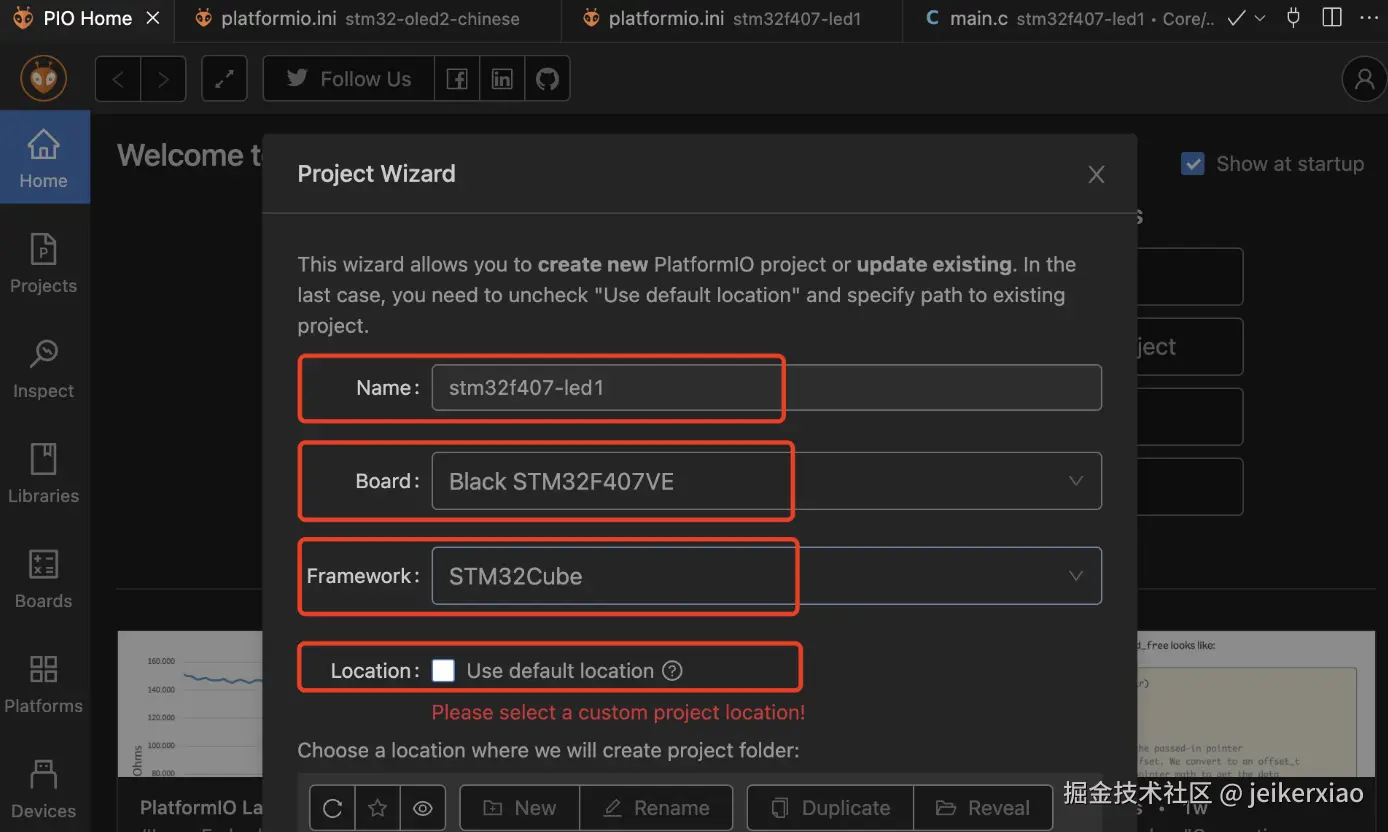Close the Project Wizard dialog
Screen dimensions: 1388x832
[1096, 175]
